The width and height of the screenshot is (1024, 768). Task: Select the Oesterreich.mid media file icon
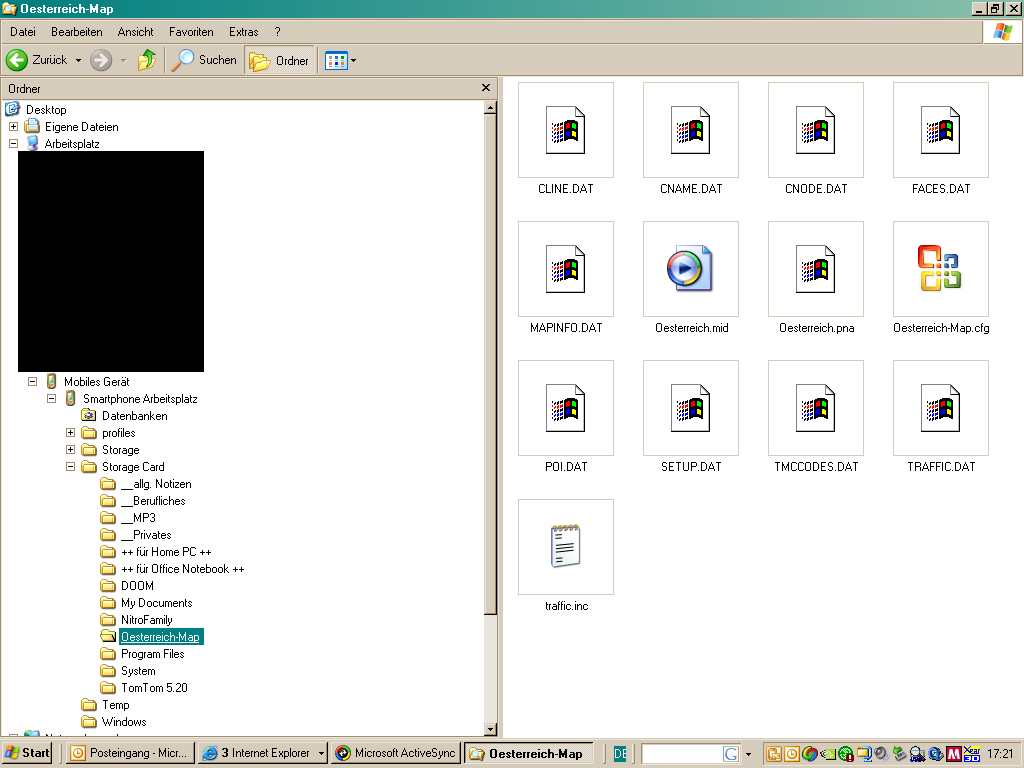click(691, 269)
